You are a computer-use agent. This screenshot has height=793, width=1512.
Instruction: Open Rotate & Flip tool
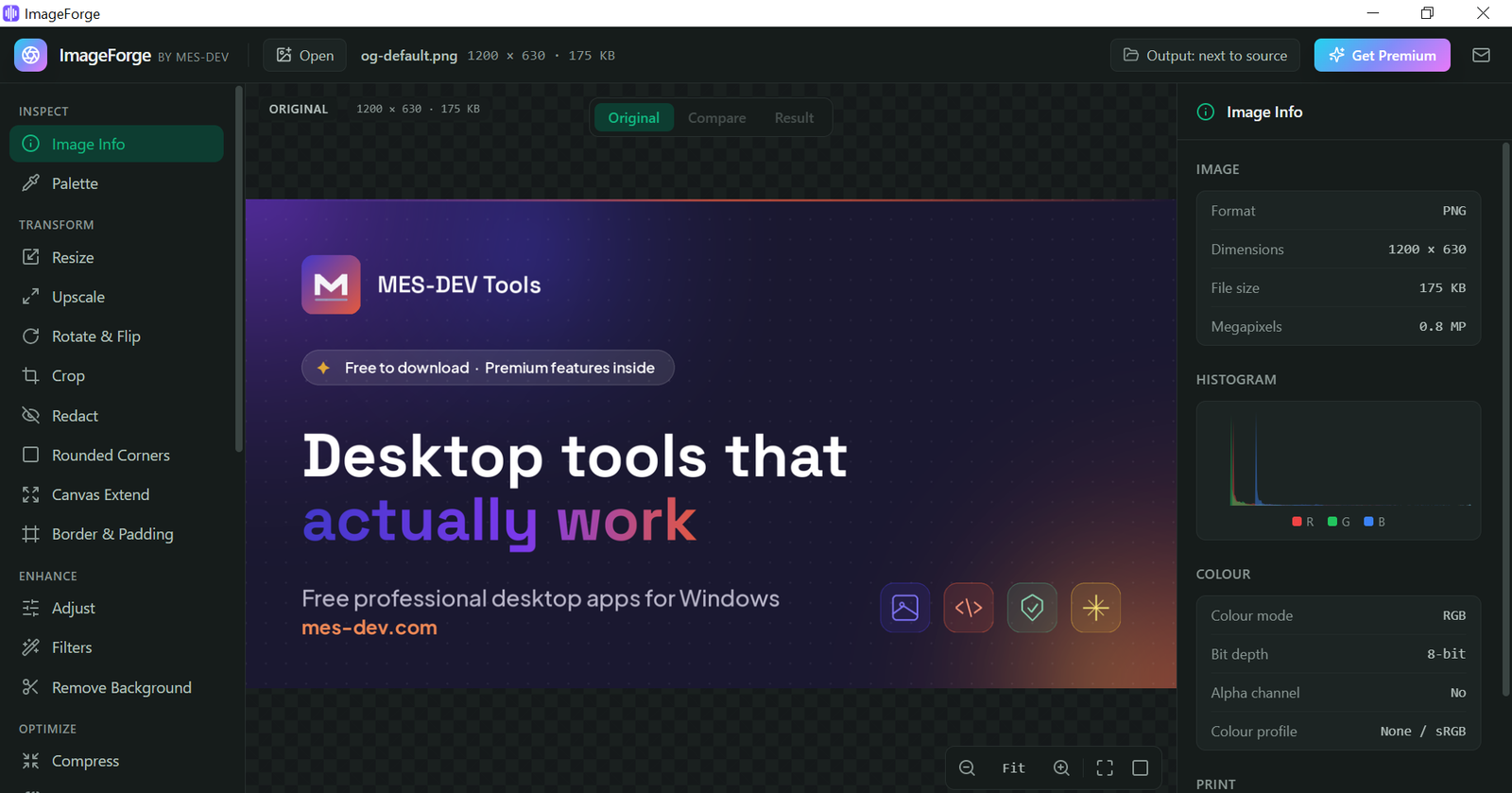[116, 336]
